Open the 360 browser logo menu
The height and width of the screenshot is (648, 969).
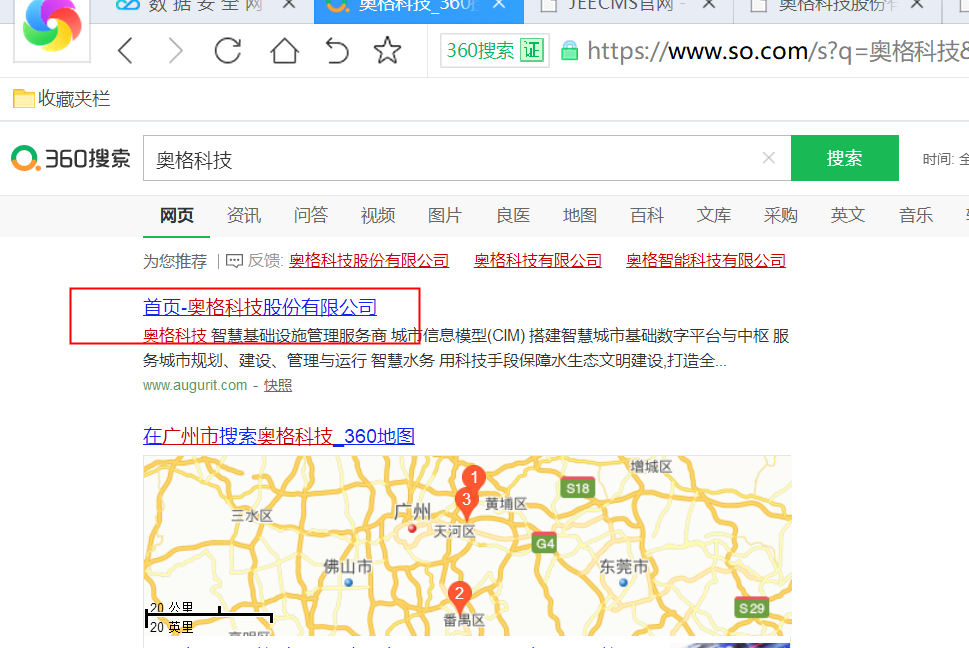[x=52, y=28]
